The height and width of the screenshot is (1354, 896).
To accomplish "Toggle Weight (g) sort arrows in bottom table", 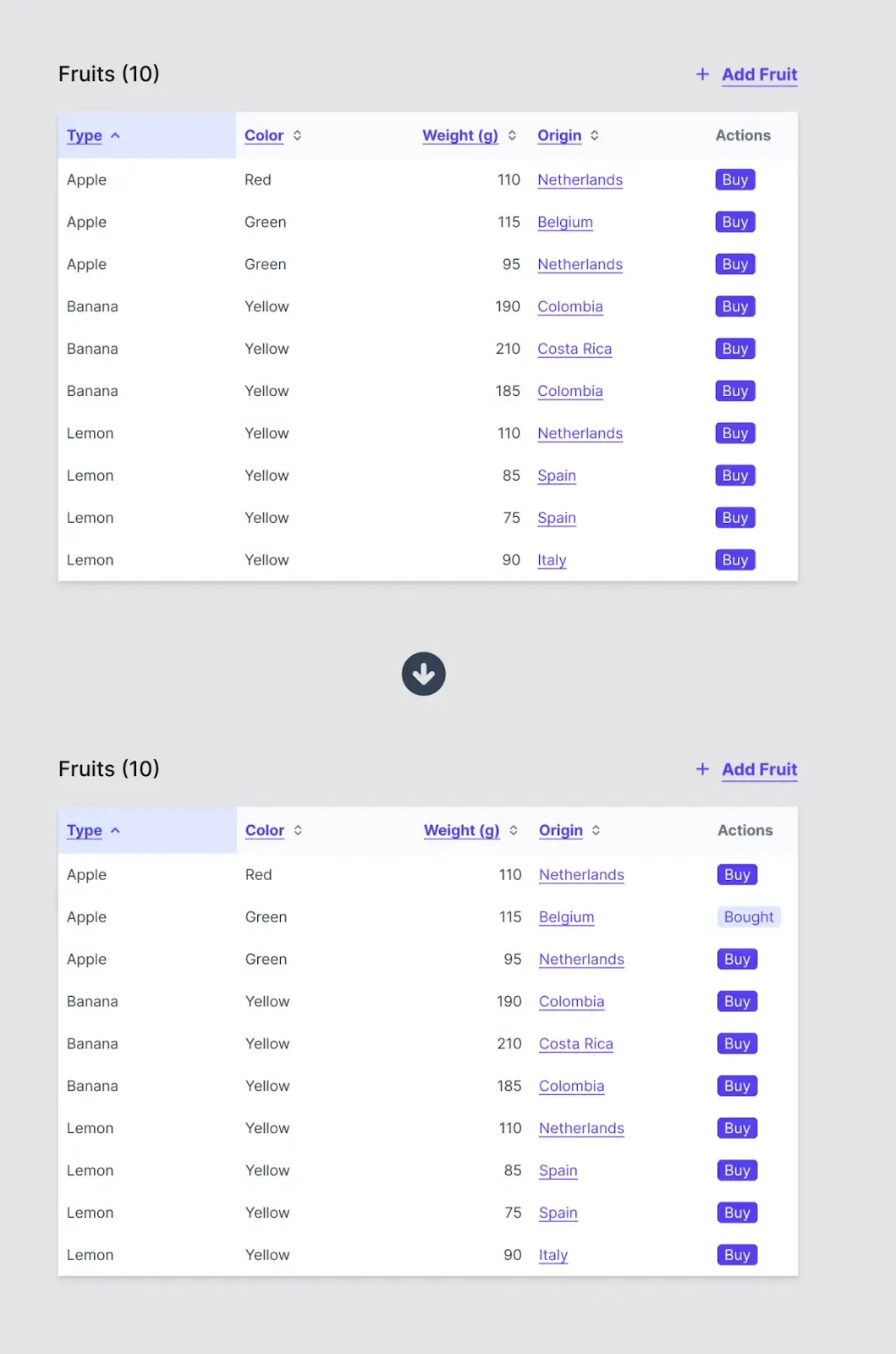I will tap(514, 830).
